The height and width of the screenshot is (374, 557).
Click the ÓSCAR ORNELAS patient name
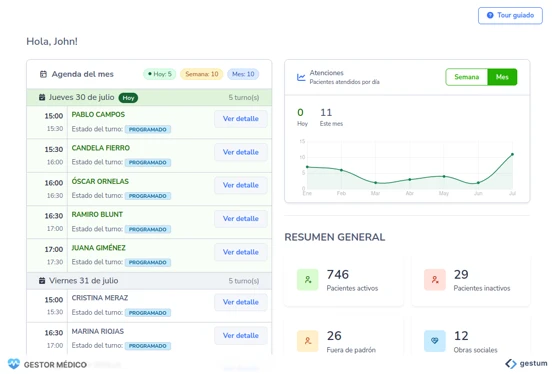pyautogui.click(x=100, y=181)
